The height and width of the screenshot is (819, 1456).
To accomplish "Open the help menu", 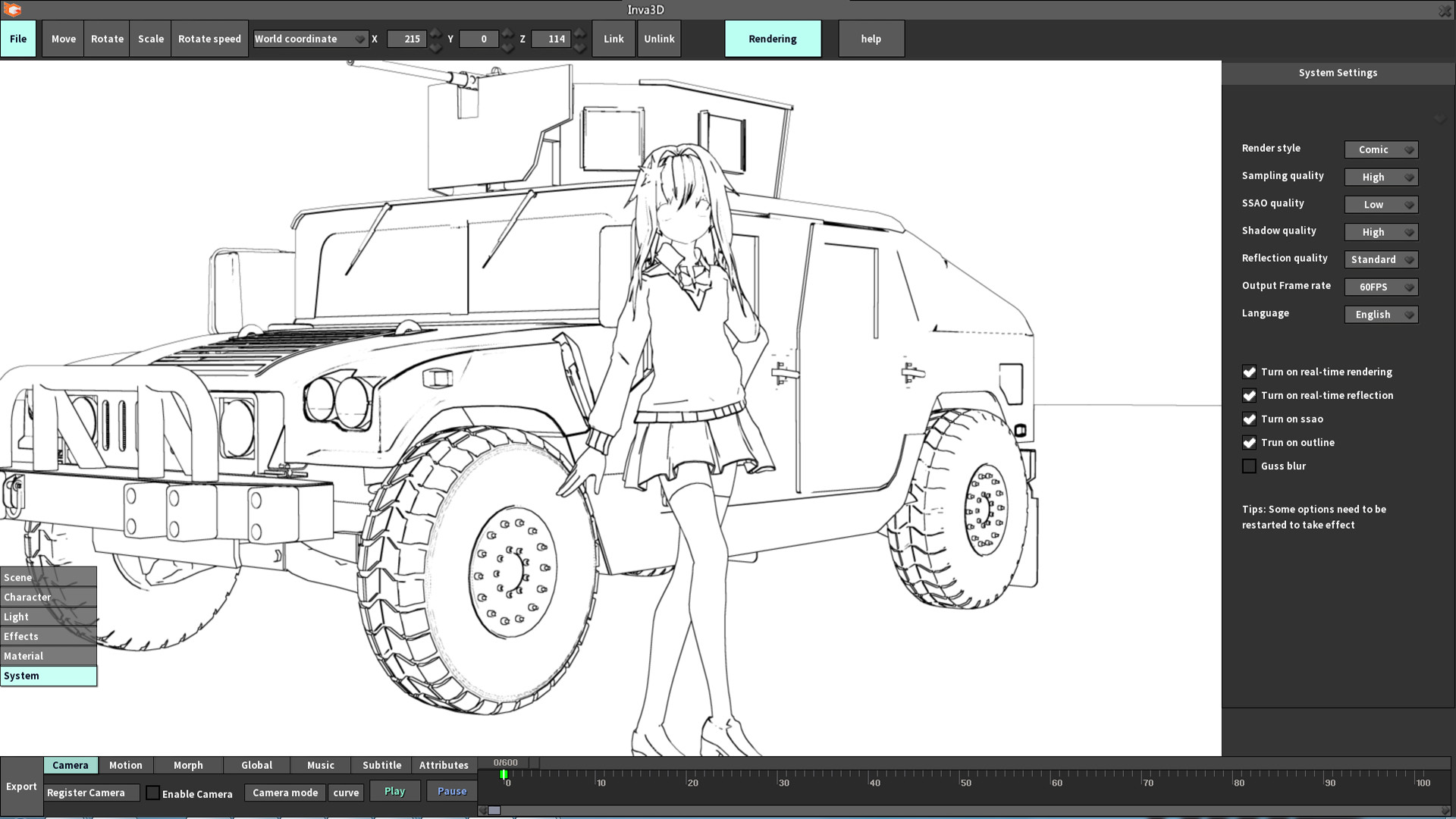I will coord(871,39).
